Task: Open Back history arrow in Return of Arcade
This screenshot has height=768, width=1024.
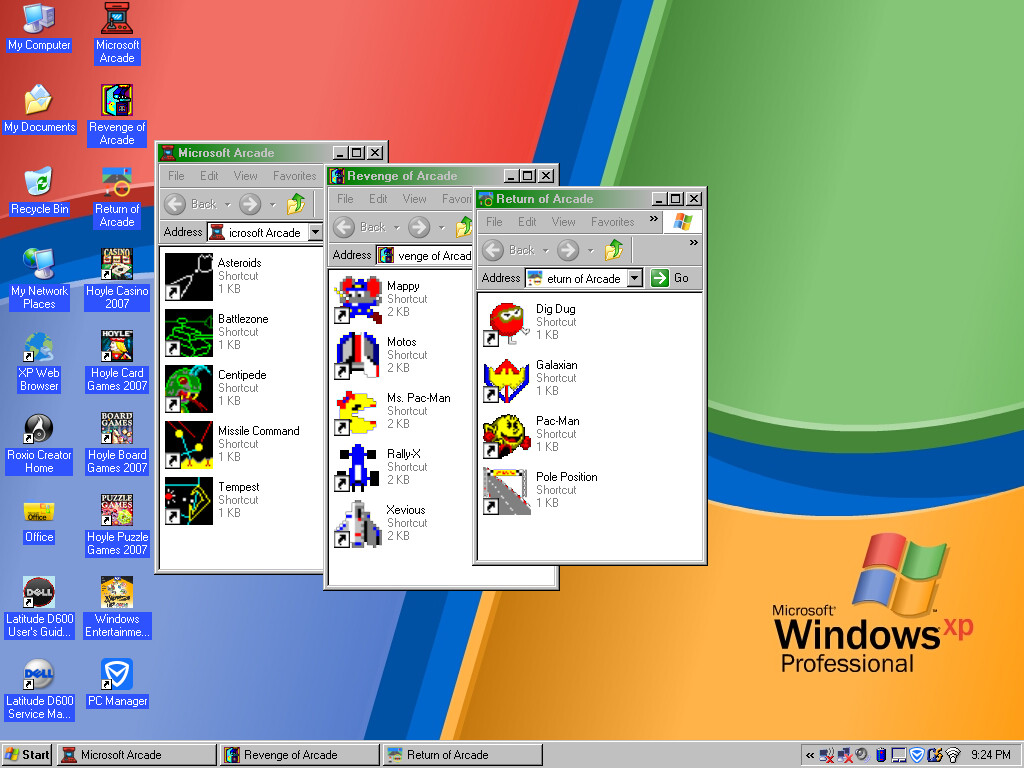Action: [x=546, y=250]
